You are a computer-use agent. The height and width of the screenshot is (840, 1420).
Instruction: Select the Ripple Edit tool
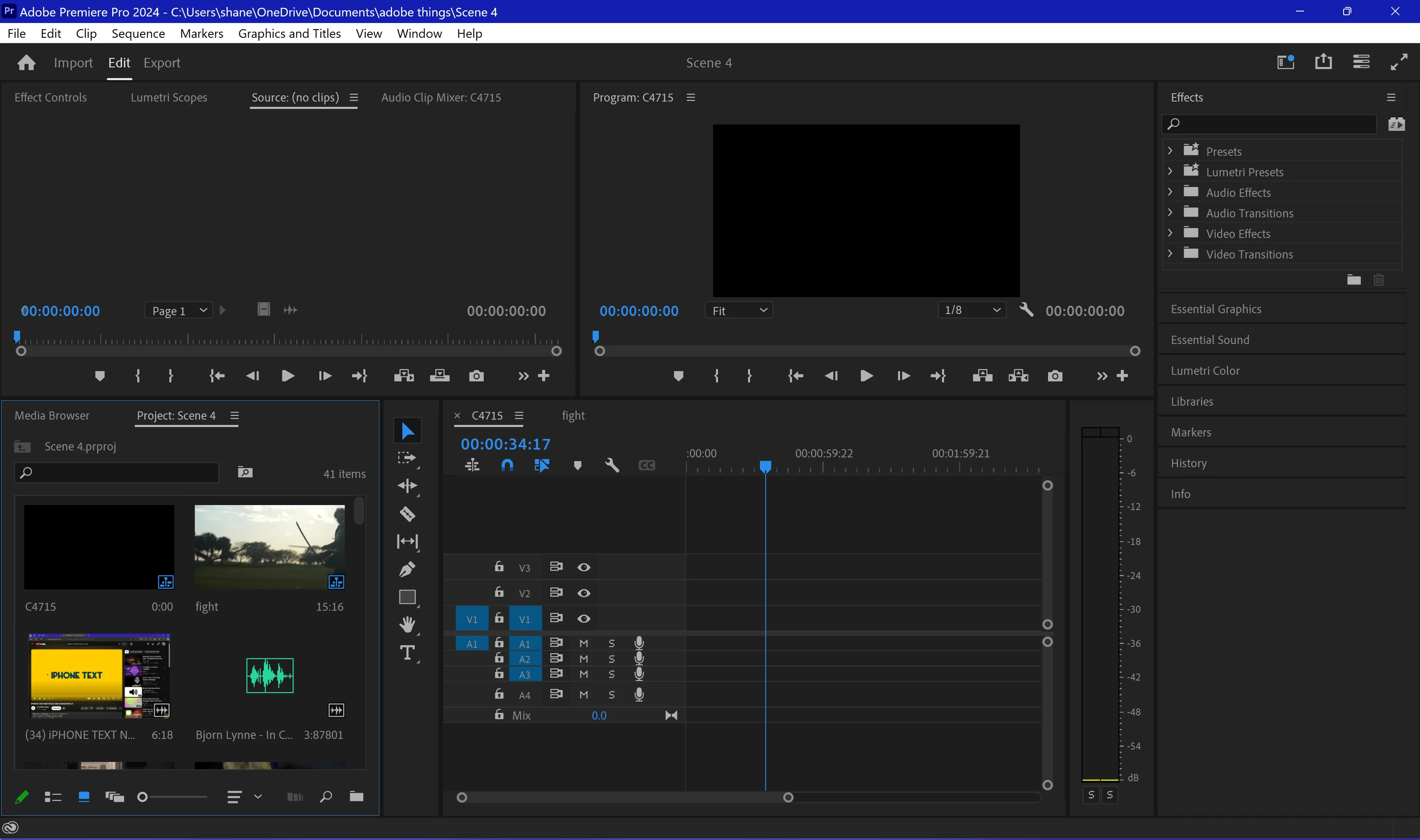pos(407,486)
